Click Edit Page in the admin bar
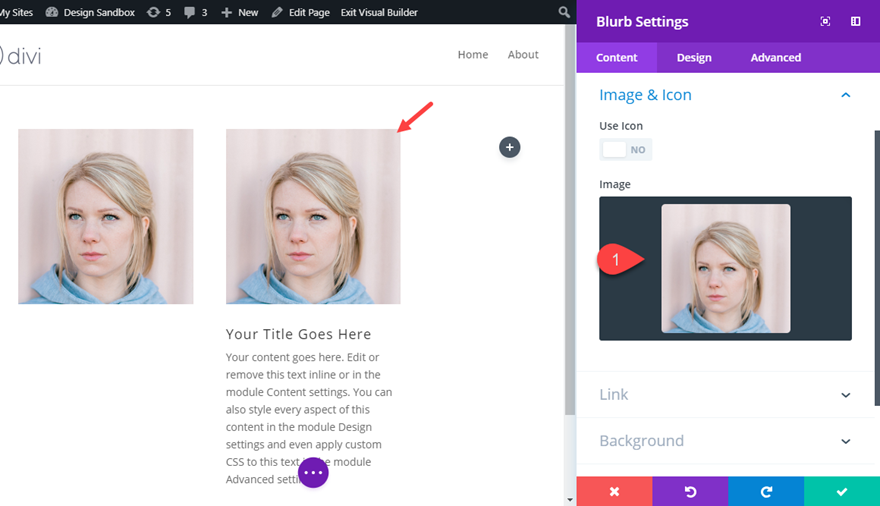 click(300, 12)
